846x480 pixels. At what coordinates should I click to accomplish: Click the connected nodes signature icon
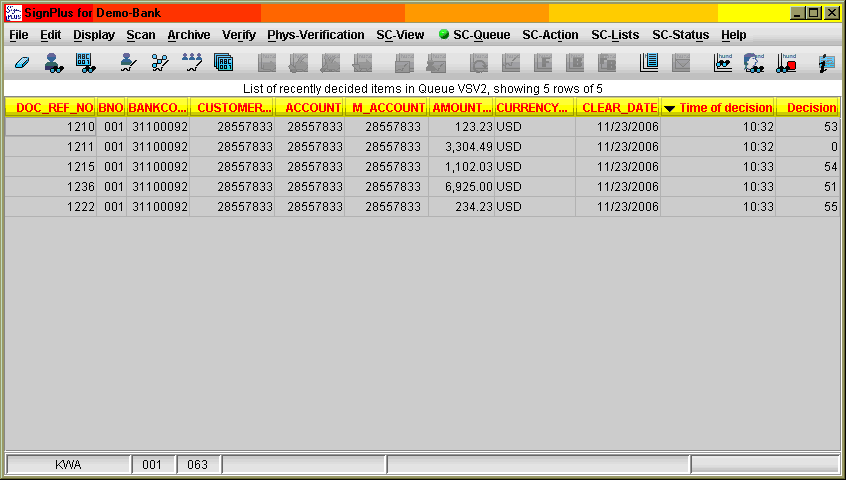160,63
